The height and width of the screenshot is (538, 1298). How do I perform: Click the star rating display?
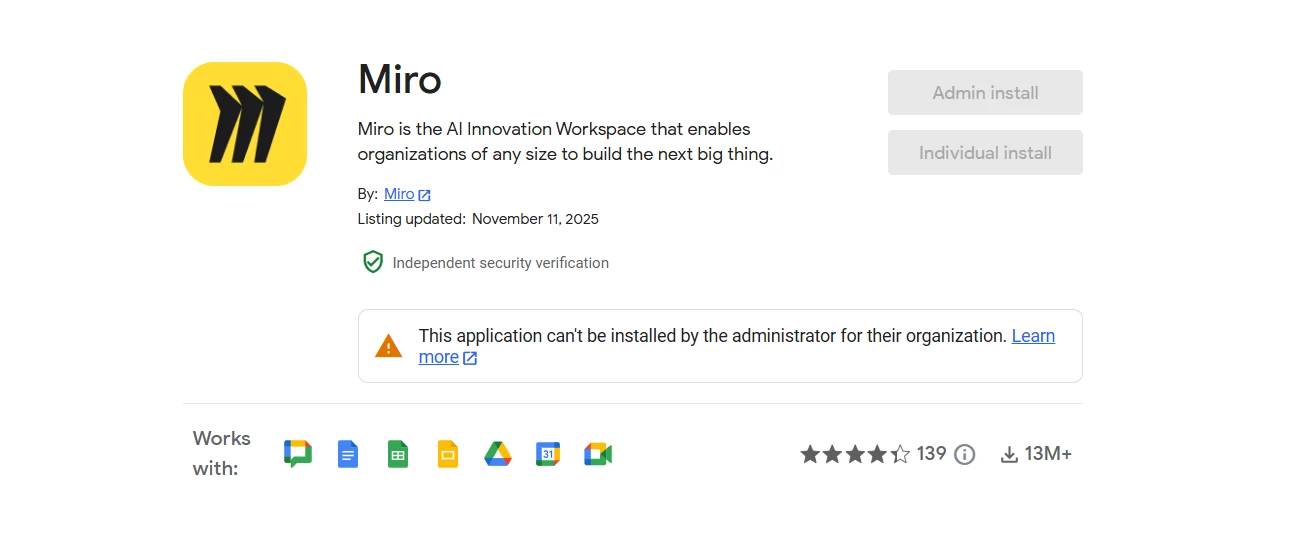pos(855,454)
